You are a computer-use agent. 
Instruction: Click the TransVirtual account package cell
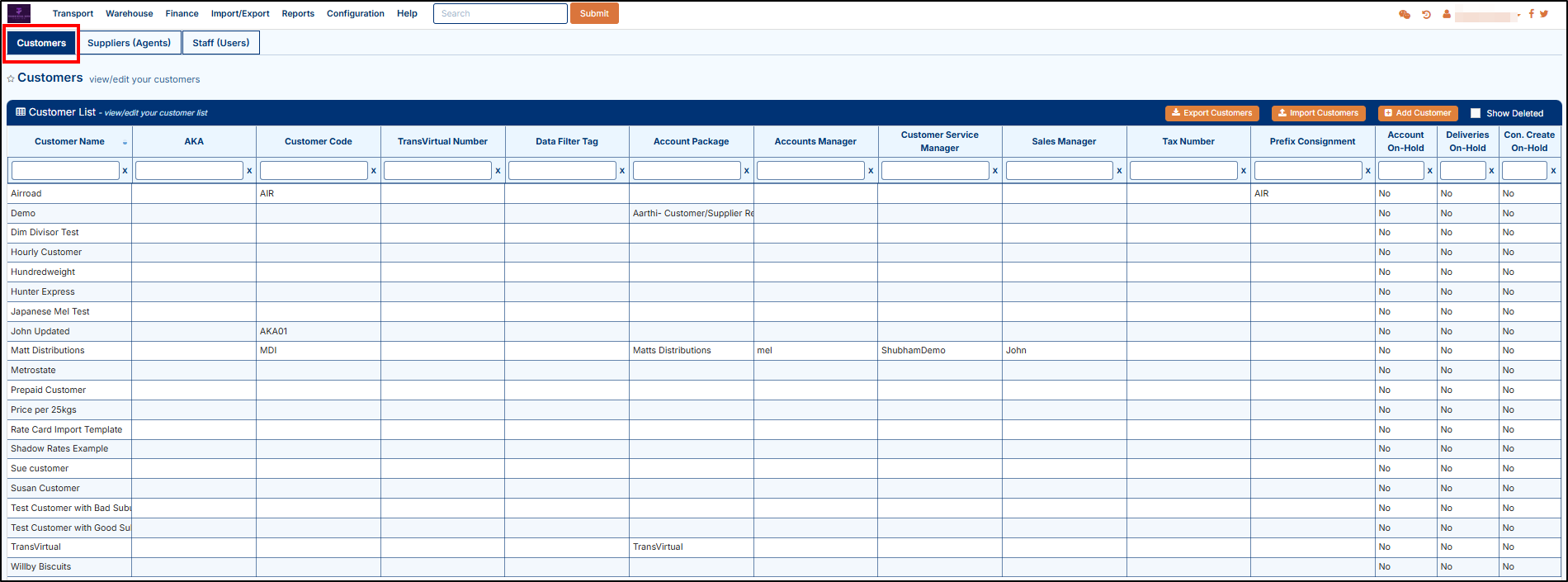click(x=692, y=547)
